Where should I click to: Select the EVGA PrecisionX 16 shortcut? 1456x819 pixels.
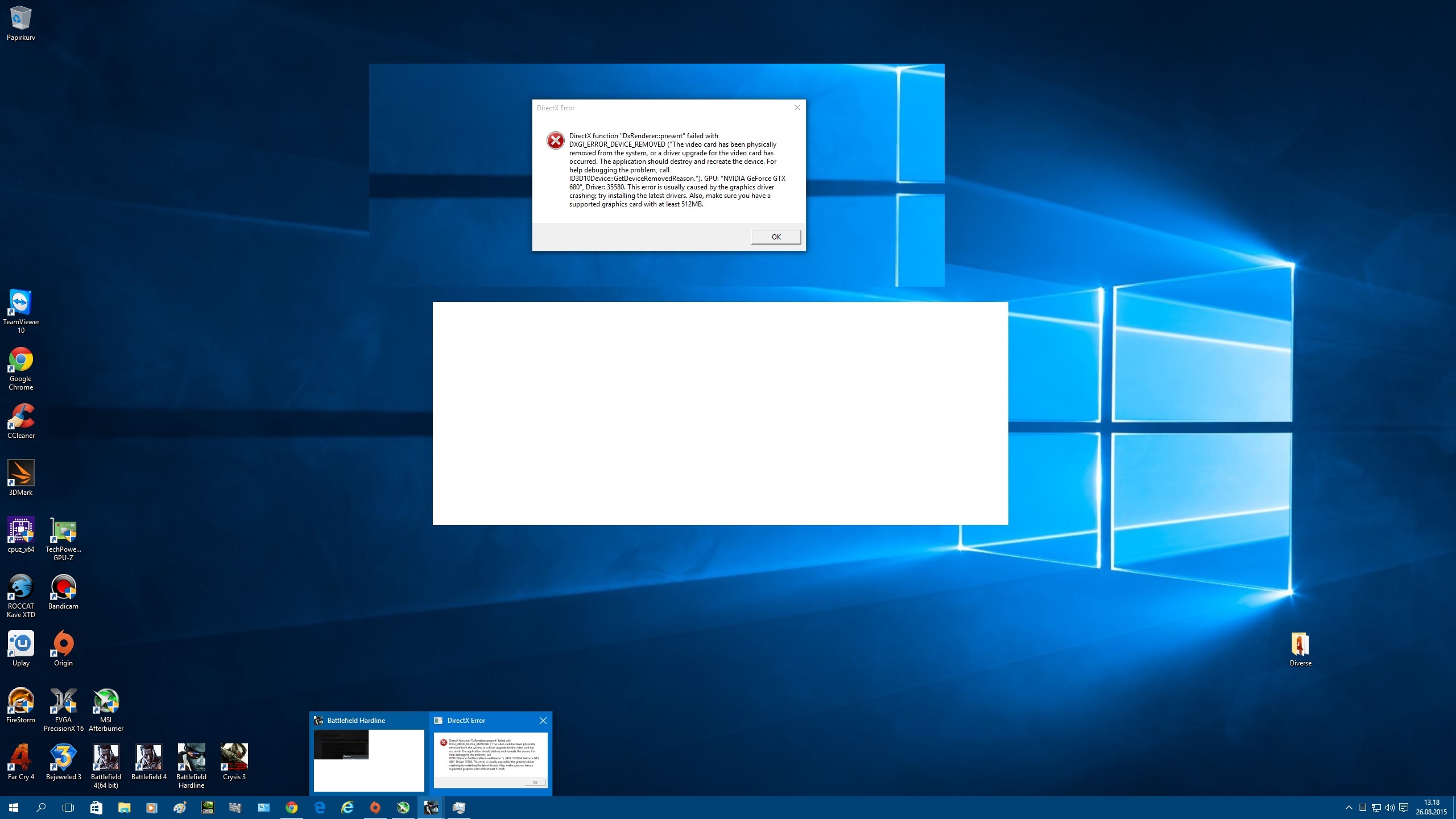click(x=63, y=709)
